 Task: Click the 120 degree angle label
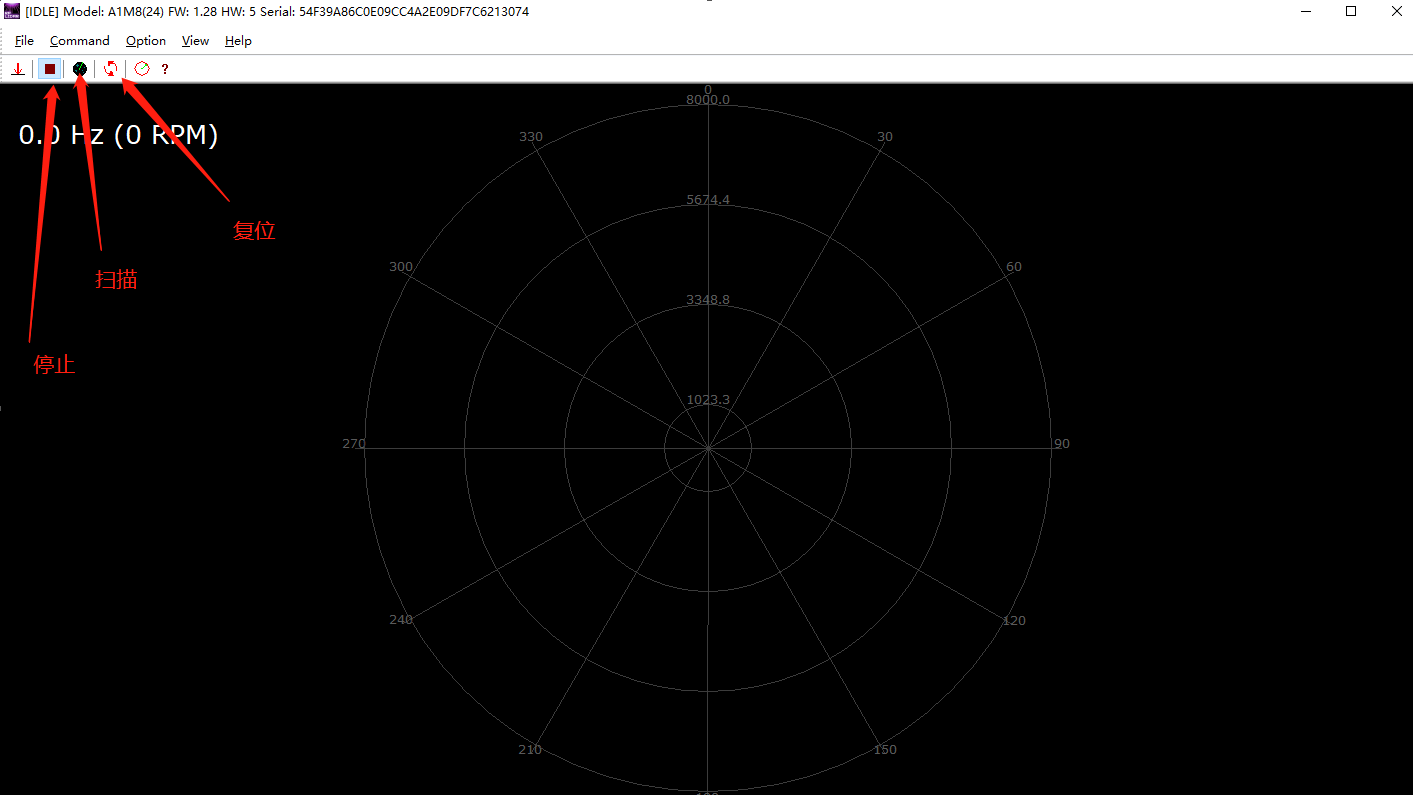[x=1014, y=621]
